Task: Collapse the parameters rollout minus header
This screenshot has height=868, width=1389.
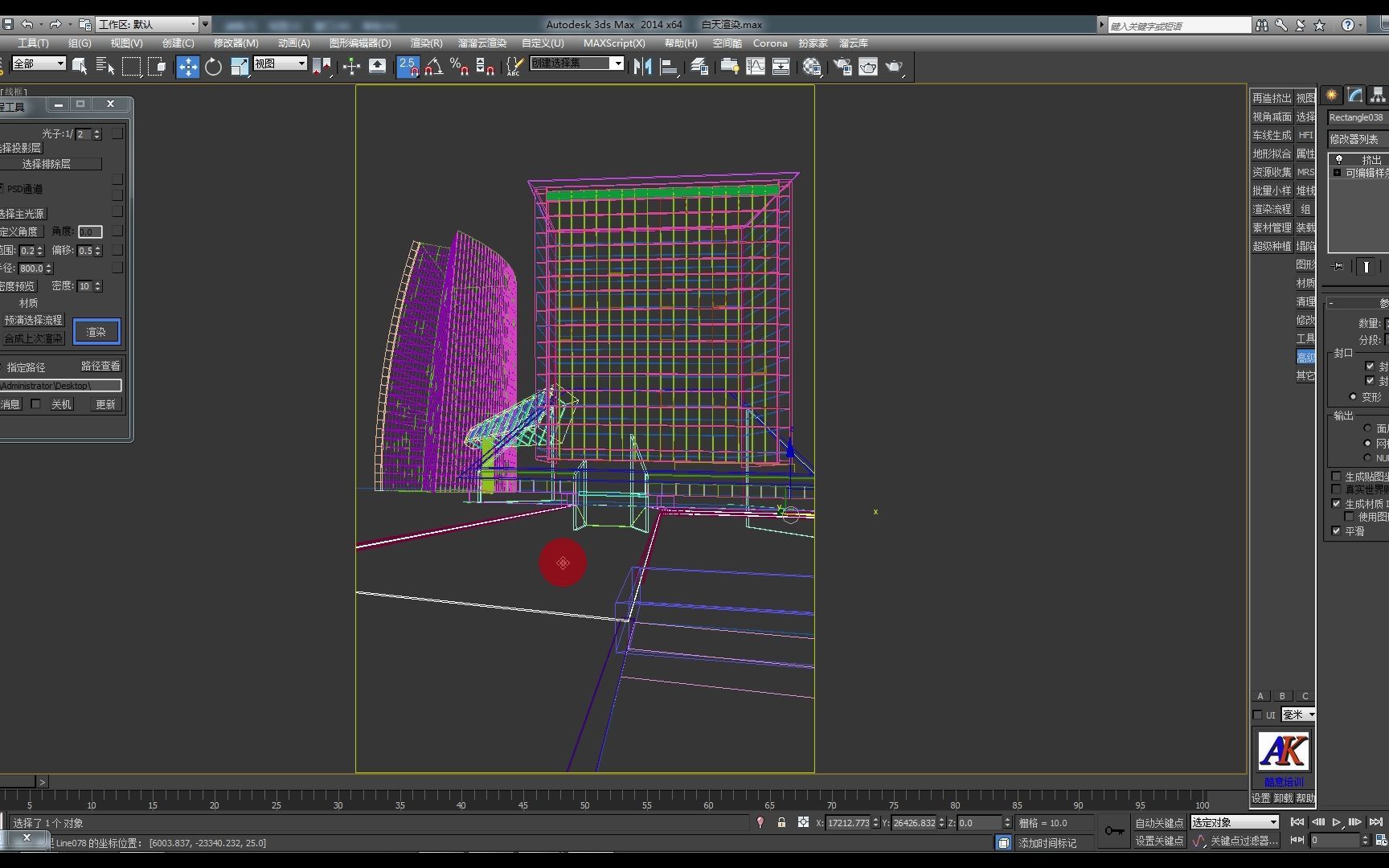Action: (x=1331, y=303)
